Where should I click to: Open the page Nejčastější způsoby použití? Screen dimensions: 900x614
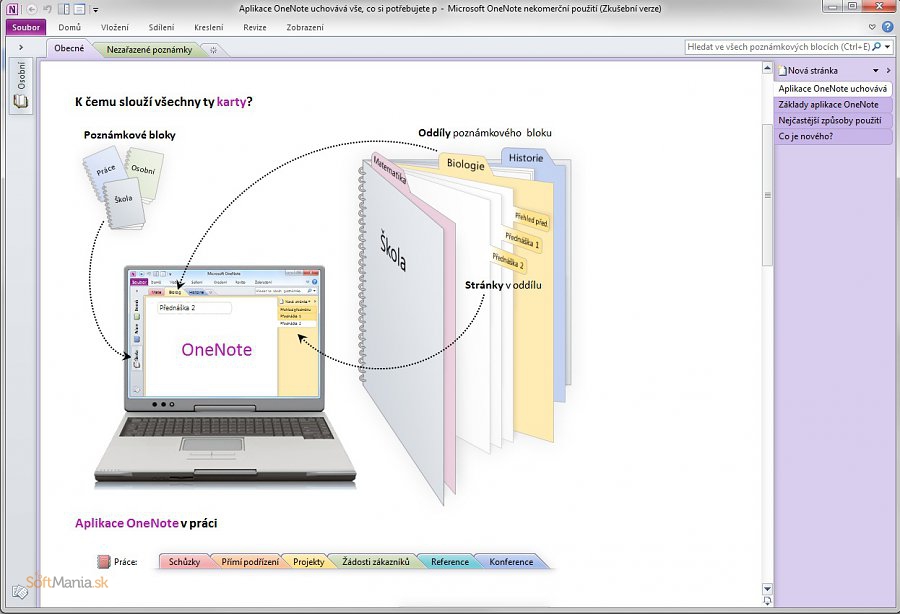pyautogui.click(x=833, y=121)
